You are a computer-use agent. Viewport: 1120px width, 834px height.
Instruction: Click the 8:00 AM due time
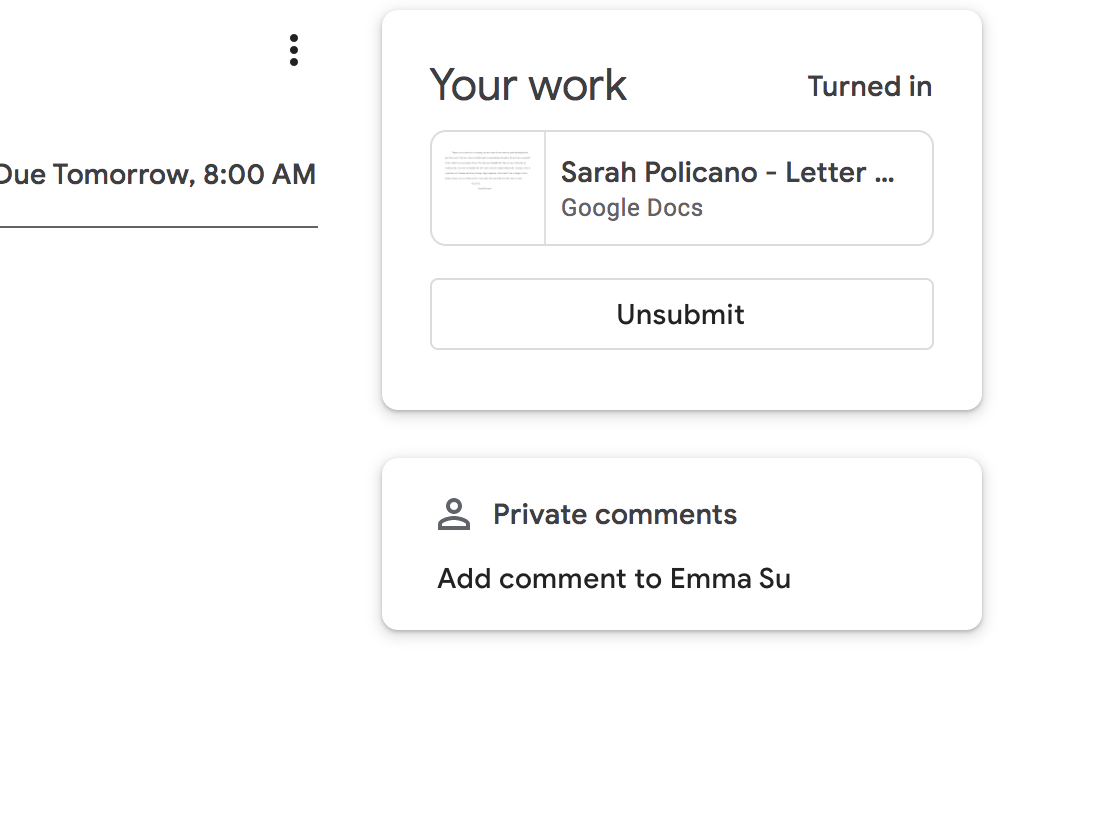click(x=259, y=175)
